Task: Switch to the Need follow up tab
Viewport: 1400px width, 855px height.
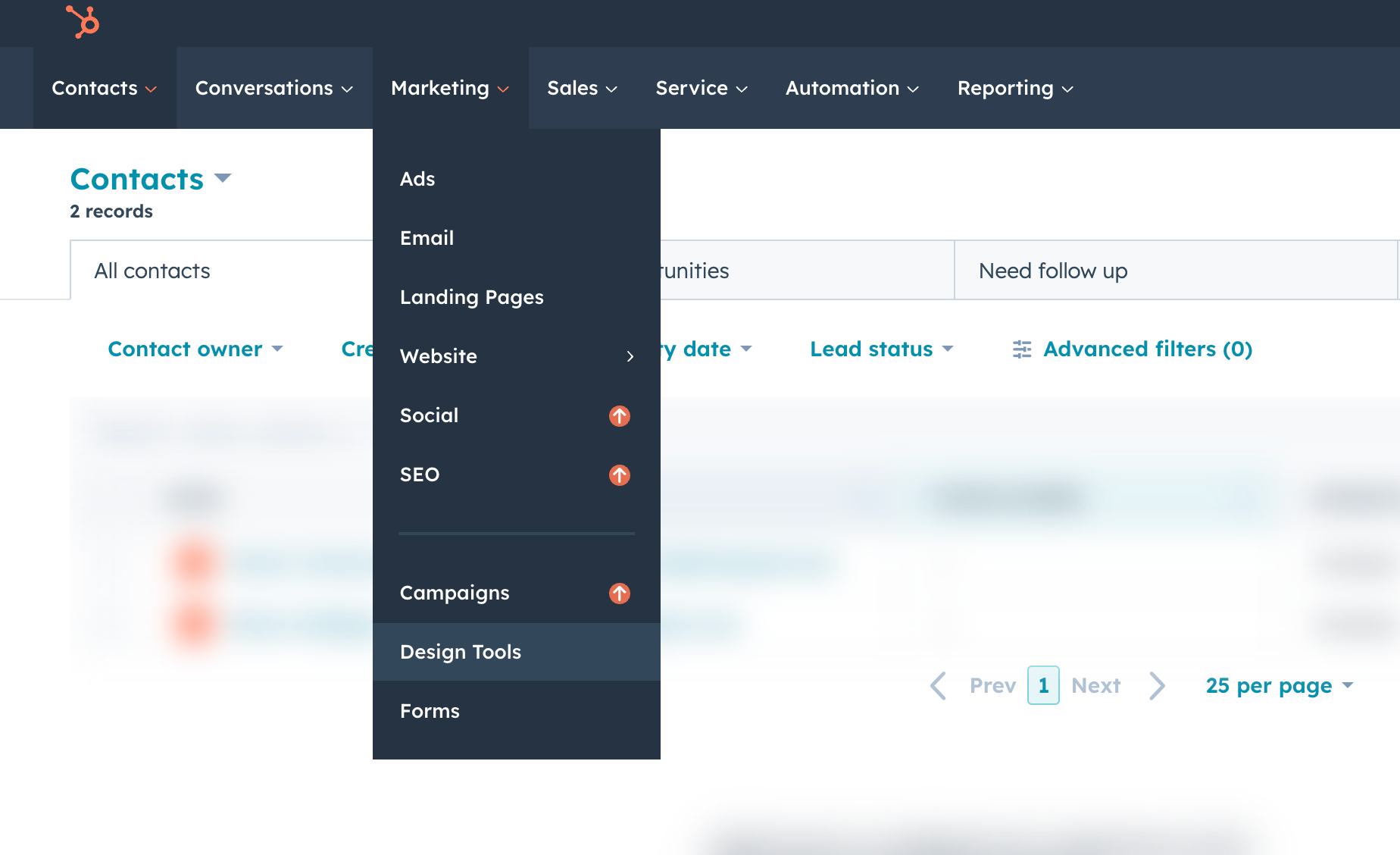Action: click(1052, 271)
